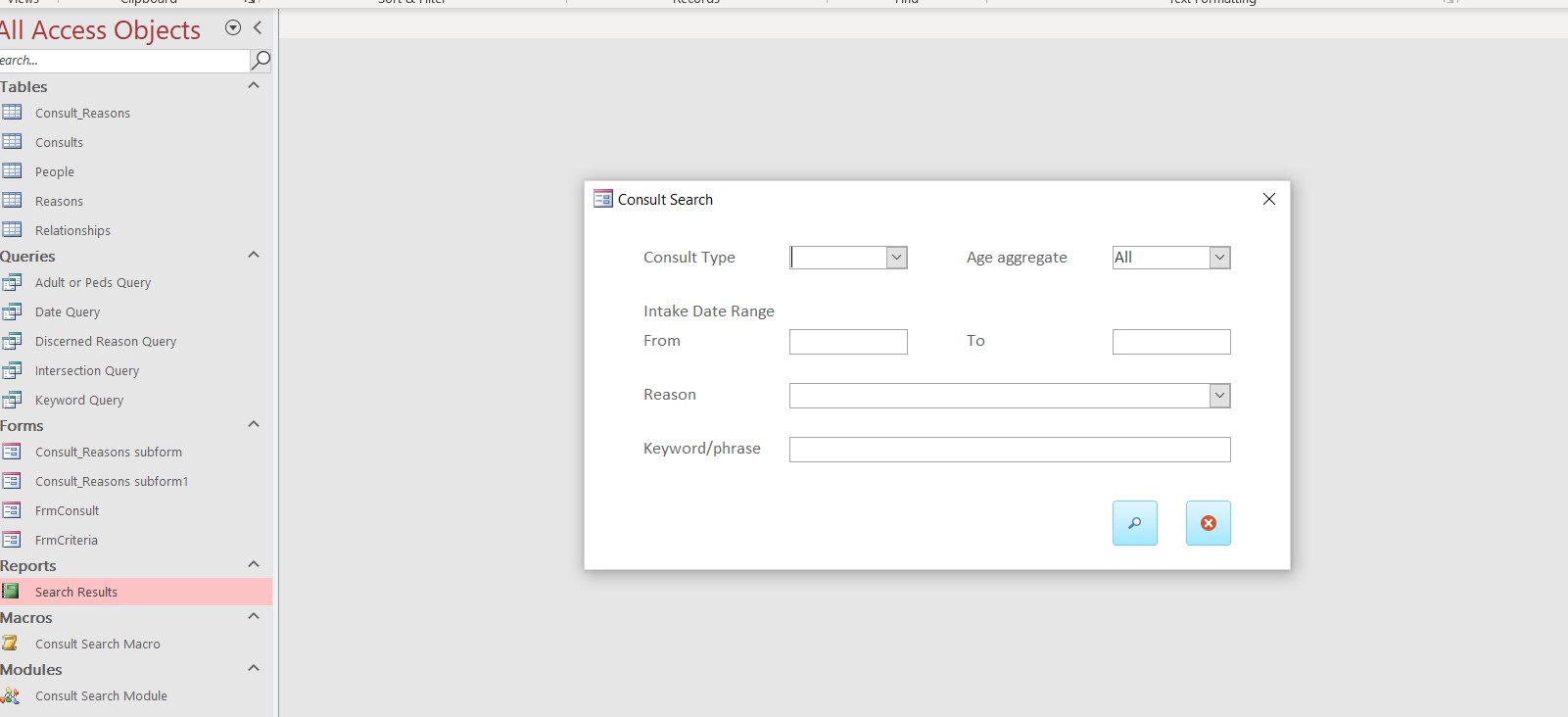The height and width of the screenshot is (717, 1568).
Task: Collapse the Queries group
Action: (x=254, y=256)
